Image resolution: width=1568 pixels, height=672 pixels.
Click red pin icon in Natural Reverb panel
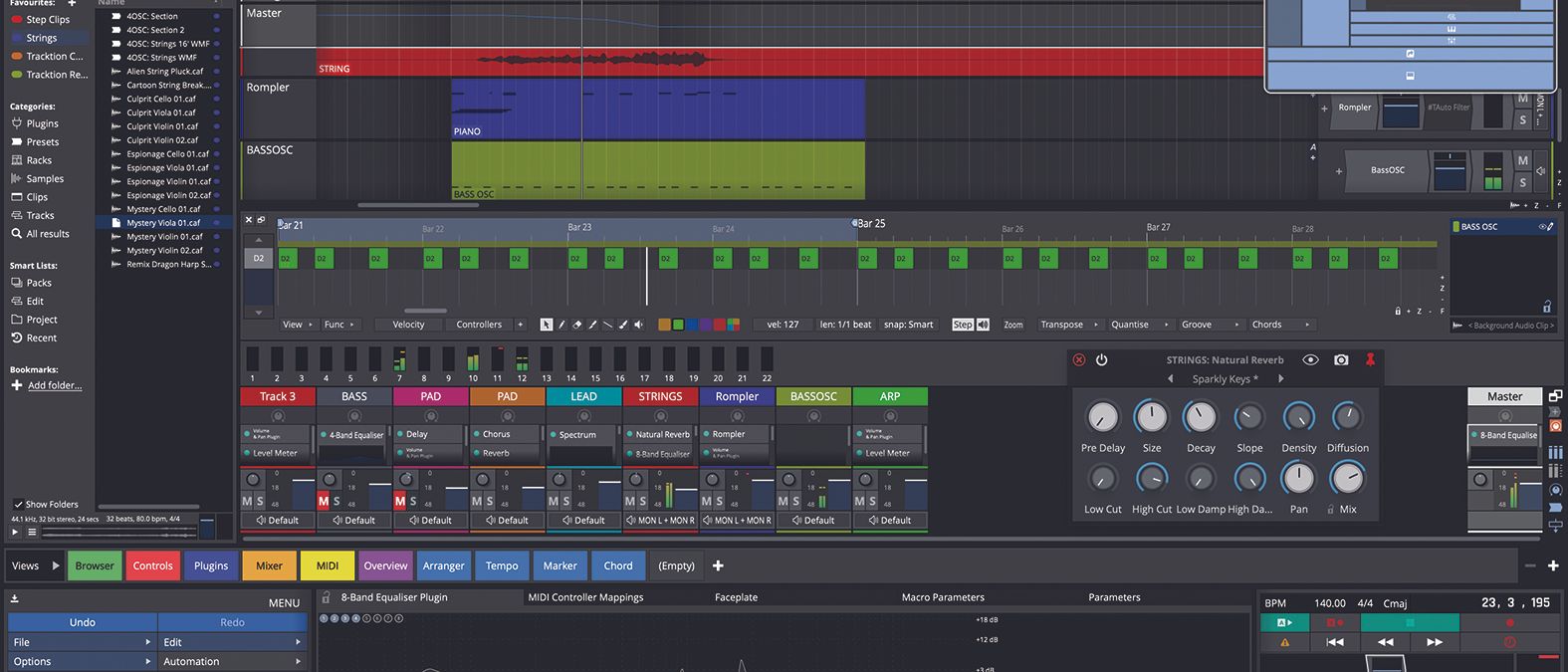[x=1370, y=359]
